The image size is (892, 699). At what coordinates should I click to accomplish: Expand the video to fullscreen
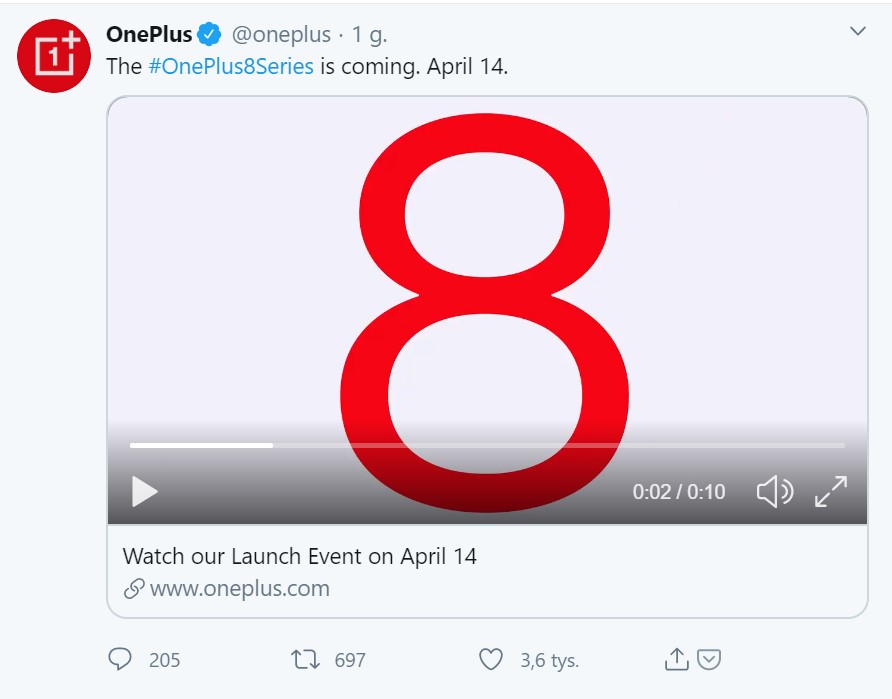[831, 491]
